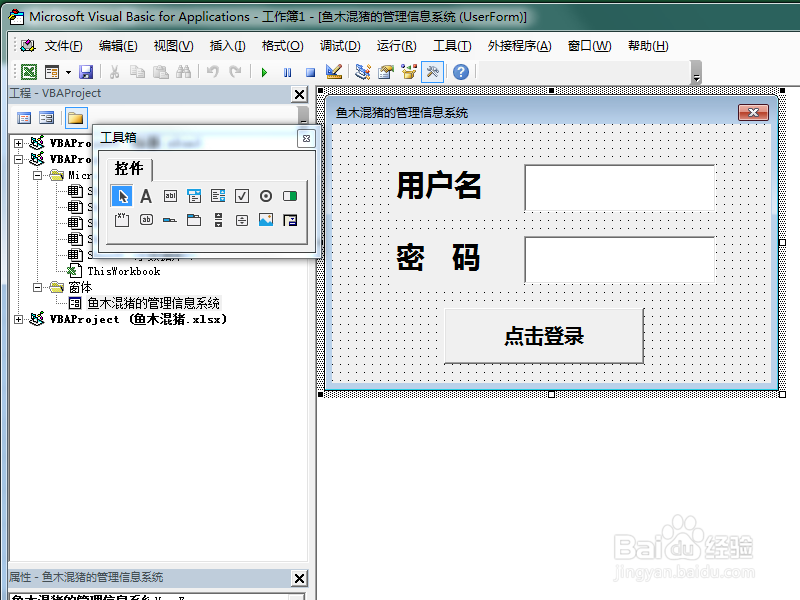Image resolution: width=800 pixels, height=600 pixels.
Task: Select the CommandButton control in Toolbox
Action: pos(146,220)
